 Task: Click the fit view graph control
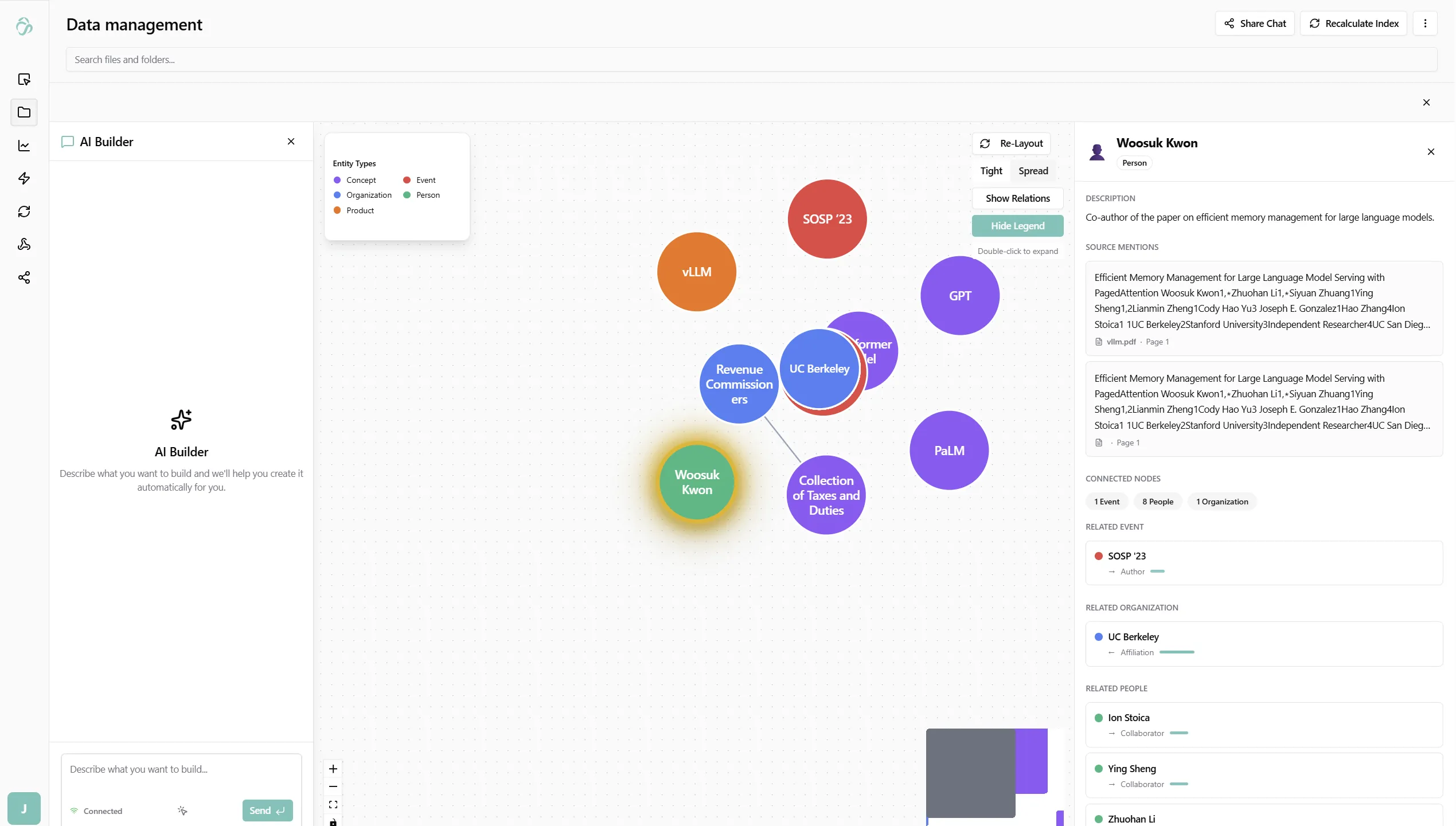(x=333, y=805)
